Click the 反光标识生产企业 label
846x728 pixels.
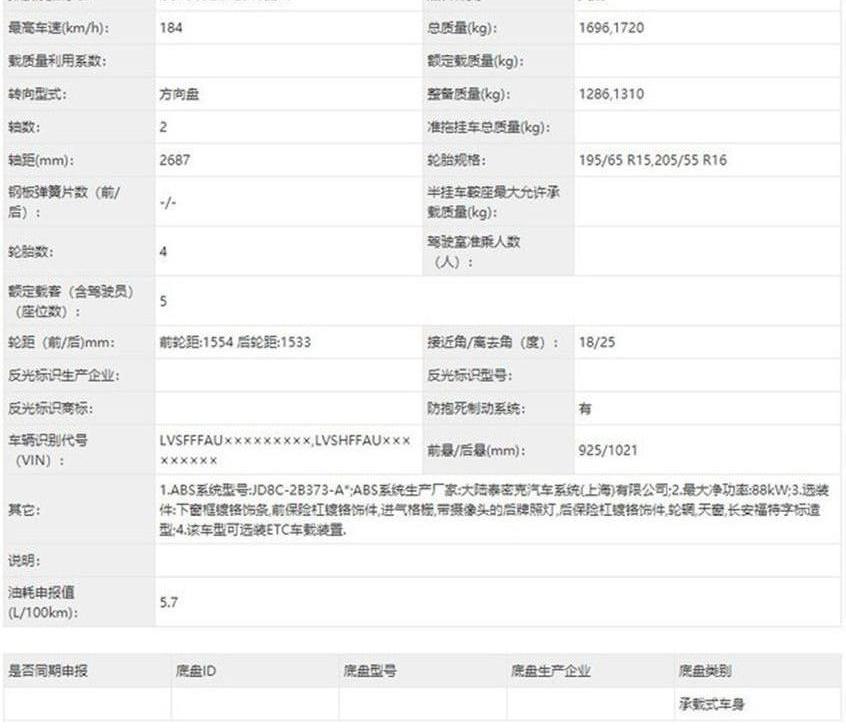coord(63,376)
